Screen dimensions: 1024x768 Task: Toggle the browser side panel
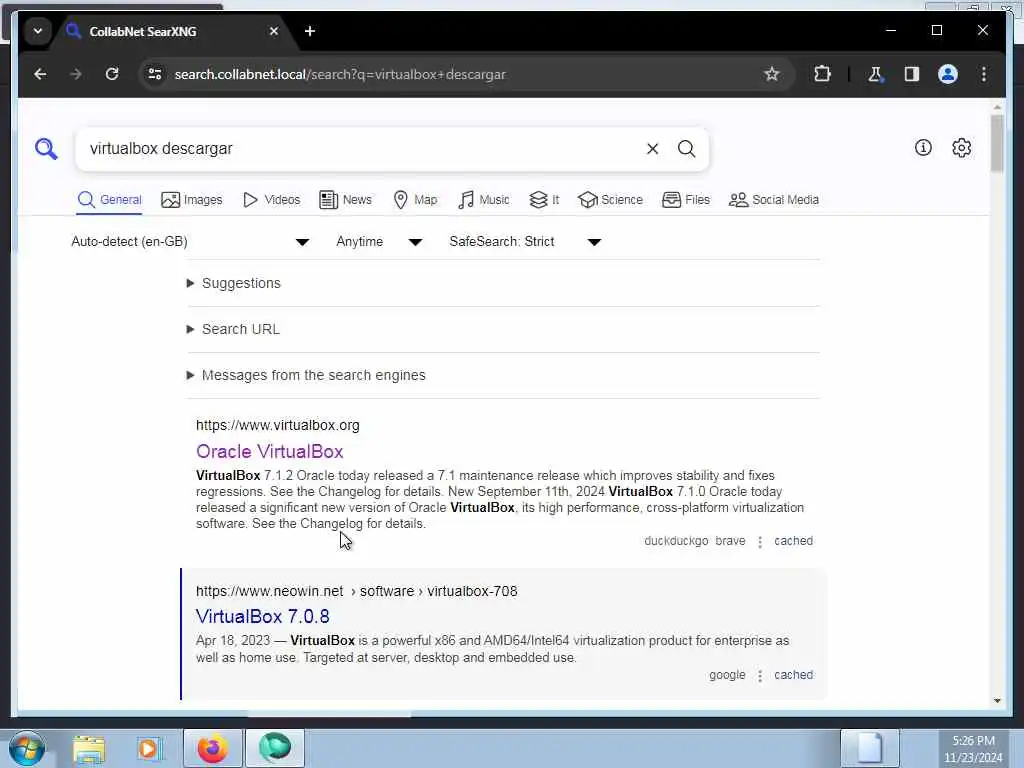coord(912,74)
